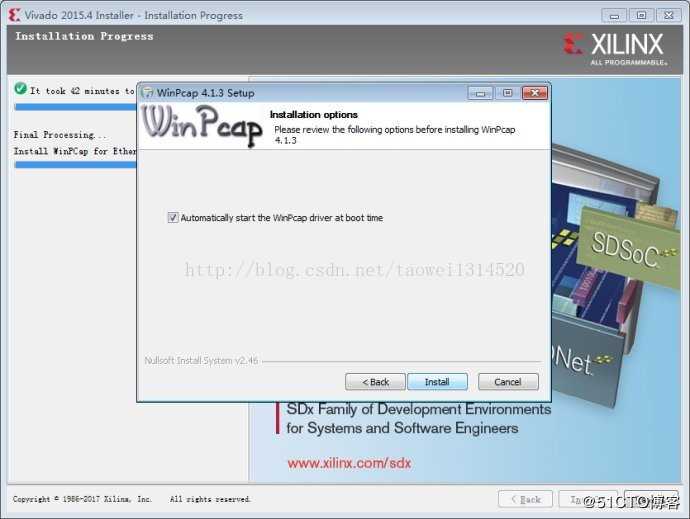
Task: Cancel the WinPcap Setup dialog
Action: tap(508, 382)
